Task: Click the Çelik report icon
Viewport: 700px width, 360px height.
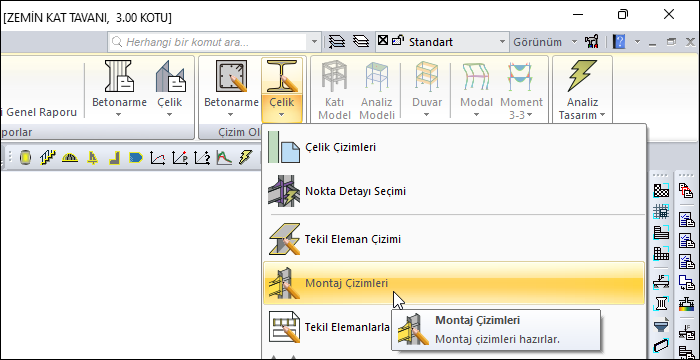Action: [170, 76]
